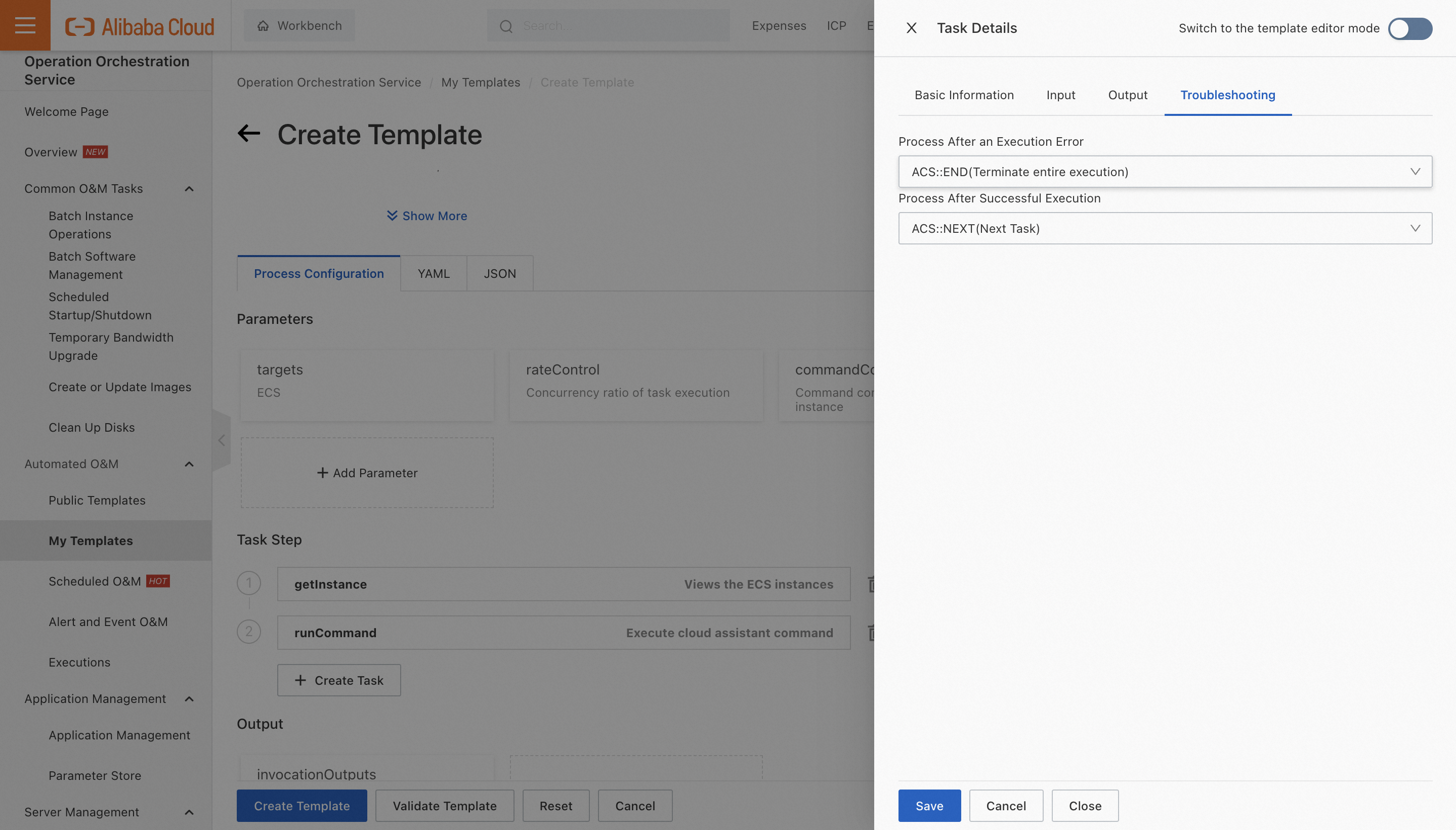
Task: Click Validate Template button
Action: click(444, 806)
